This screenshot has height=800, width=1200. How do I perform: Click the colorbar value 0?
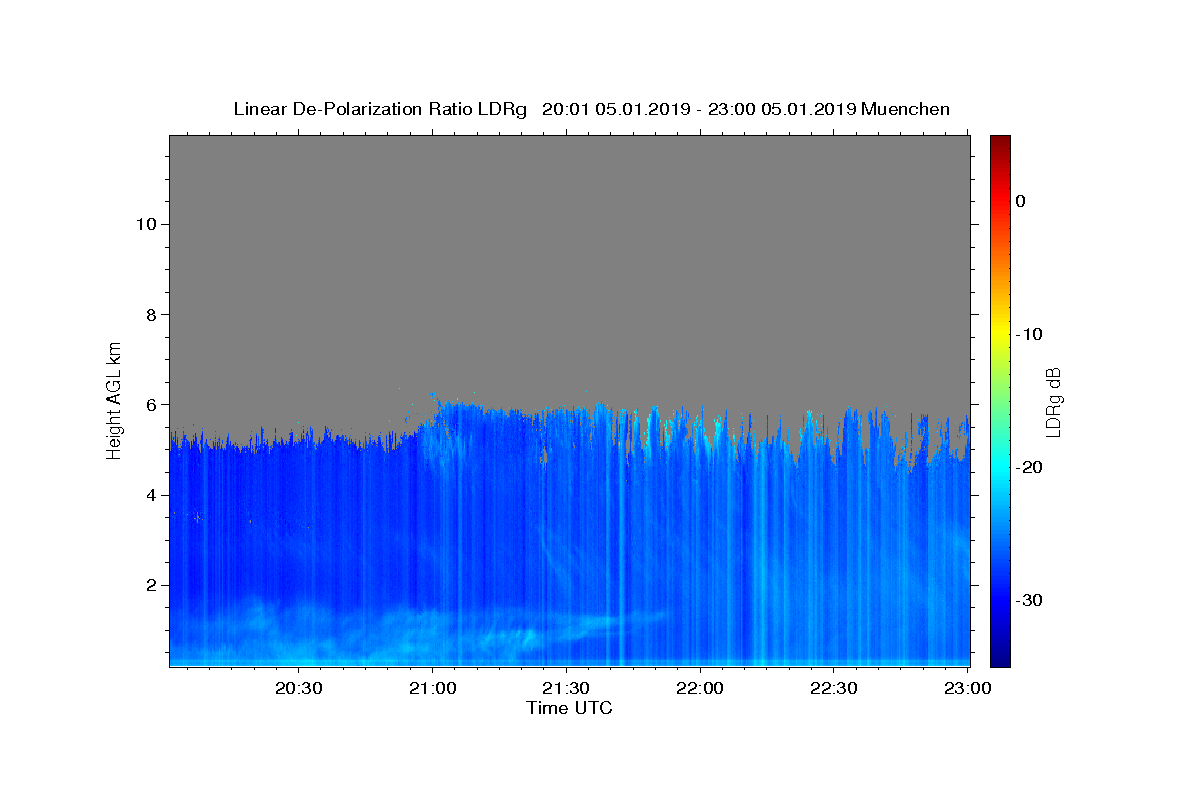coord(1020,201)
